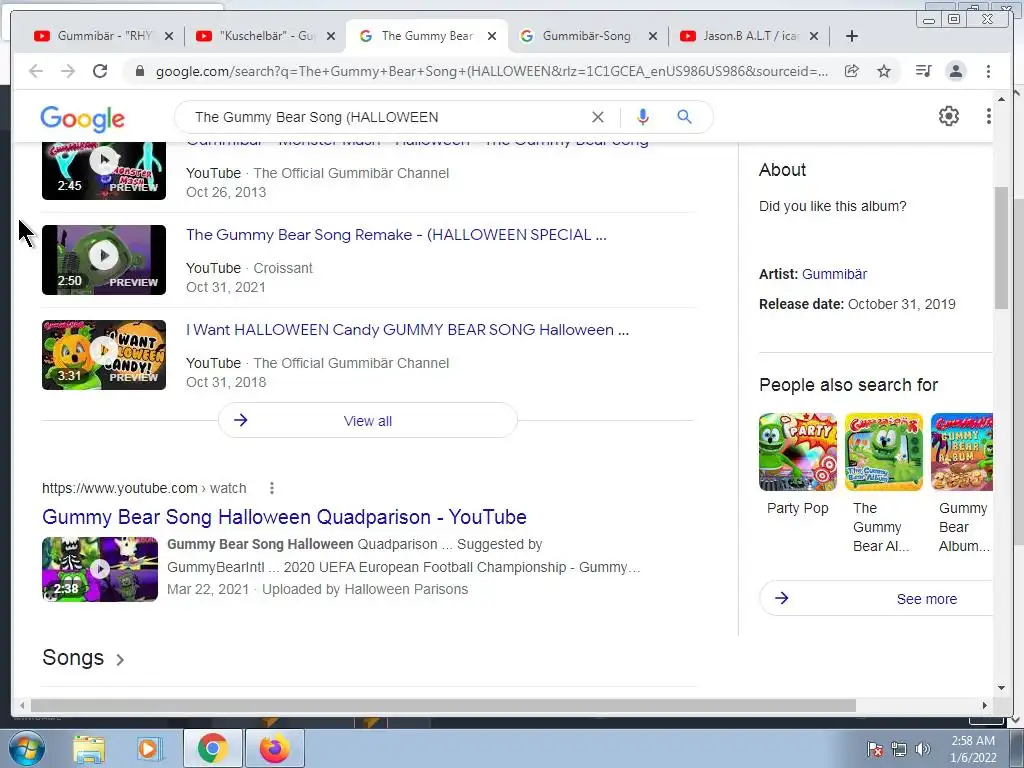This screenshot has height=768, width=1024.
Task: Expand the Songs section chevron
Action: click(x=120, y=660)
